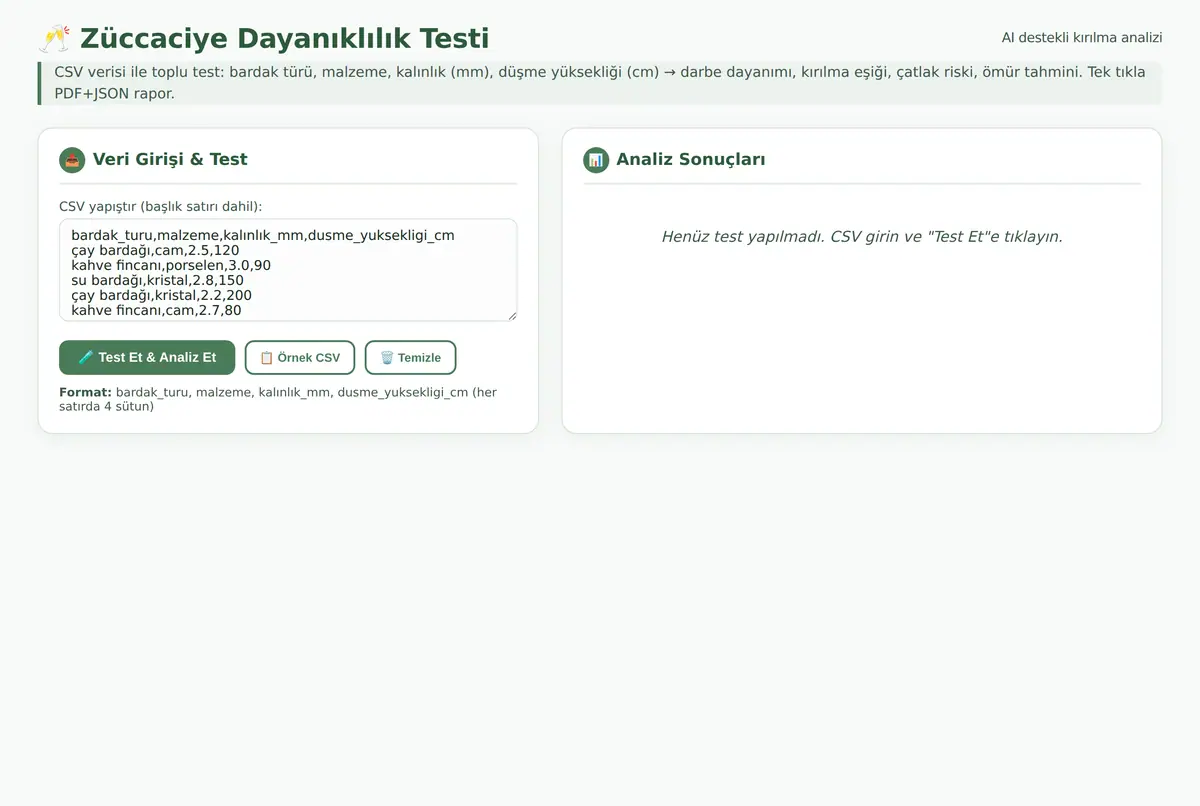Clear the input with Temizle button
This screenshot has height=806, width=1200.
pyautogui.click(x=410, y=358)
